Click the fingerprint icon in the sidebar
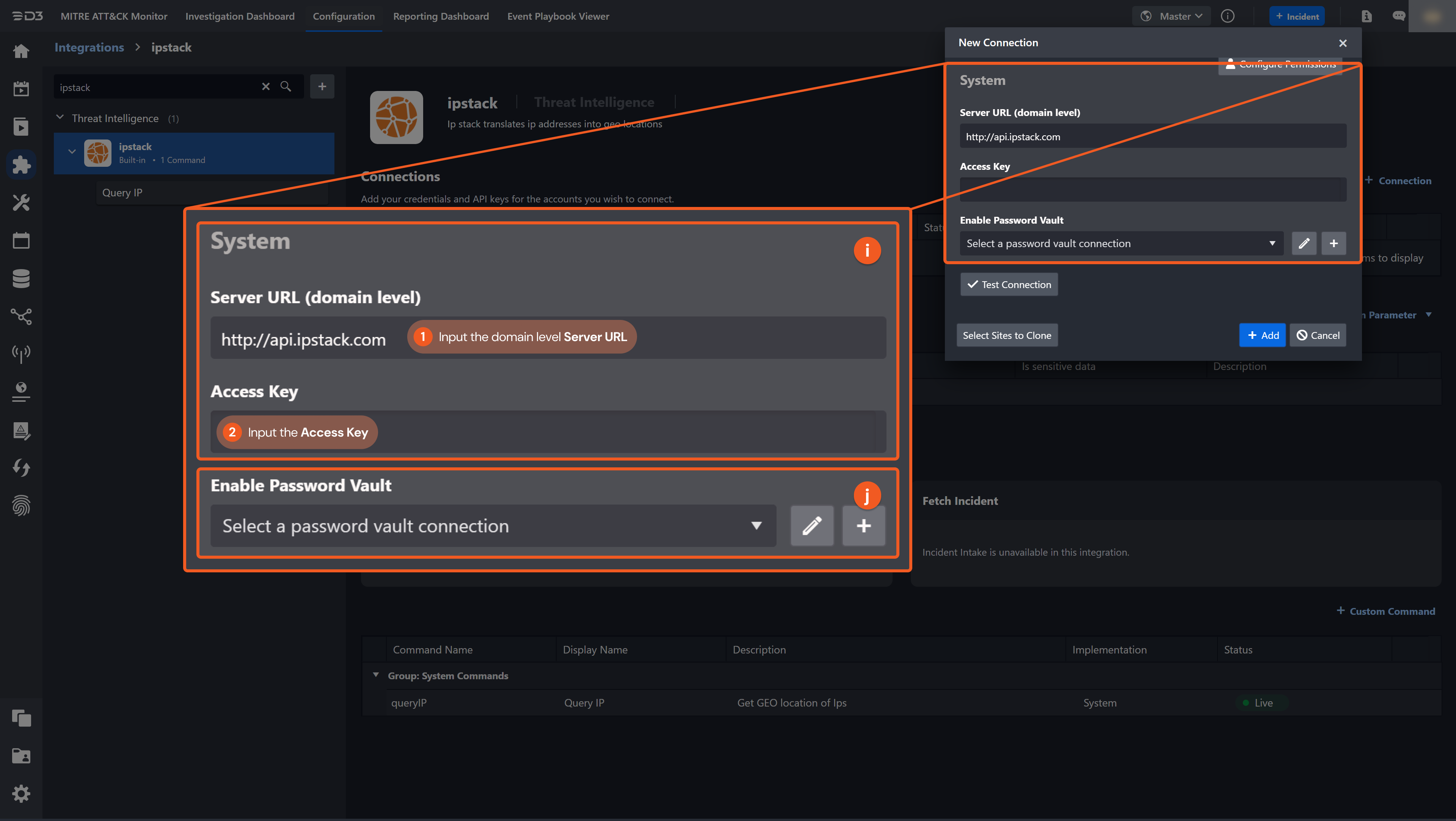Viewport: 1456px width, 821px height. pyautogui.click(x=21, y=506)
